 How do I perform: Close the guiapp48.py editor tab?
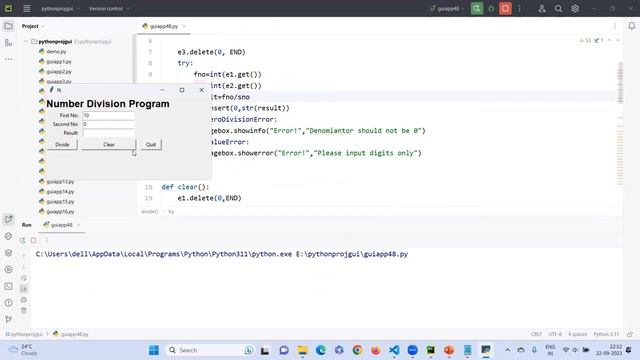[x=184, y=26]
